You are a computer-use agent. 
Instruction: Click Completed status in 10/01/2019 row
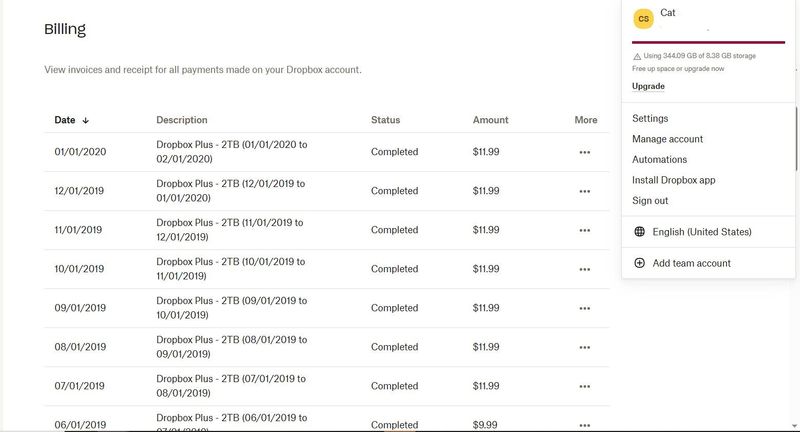tap(394, 269)
